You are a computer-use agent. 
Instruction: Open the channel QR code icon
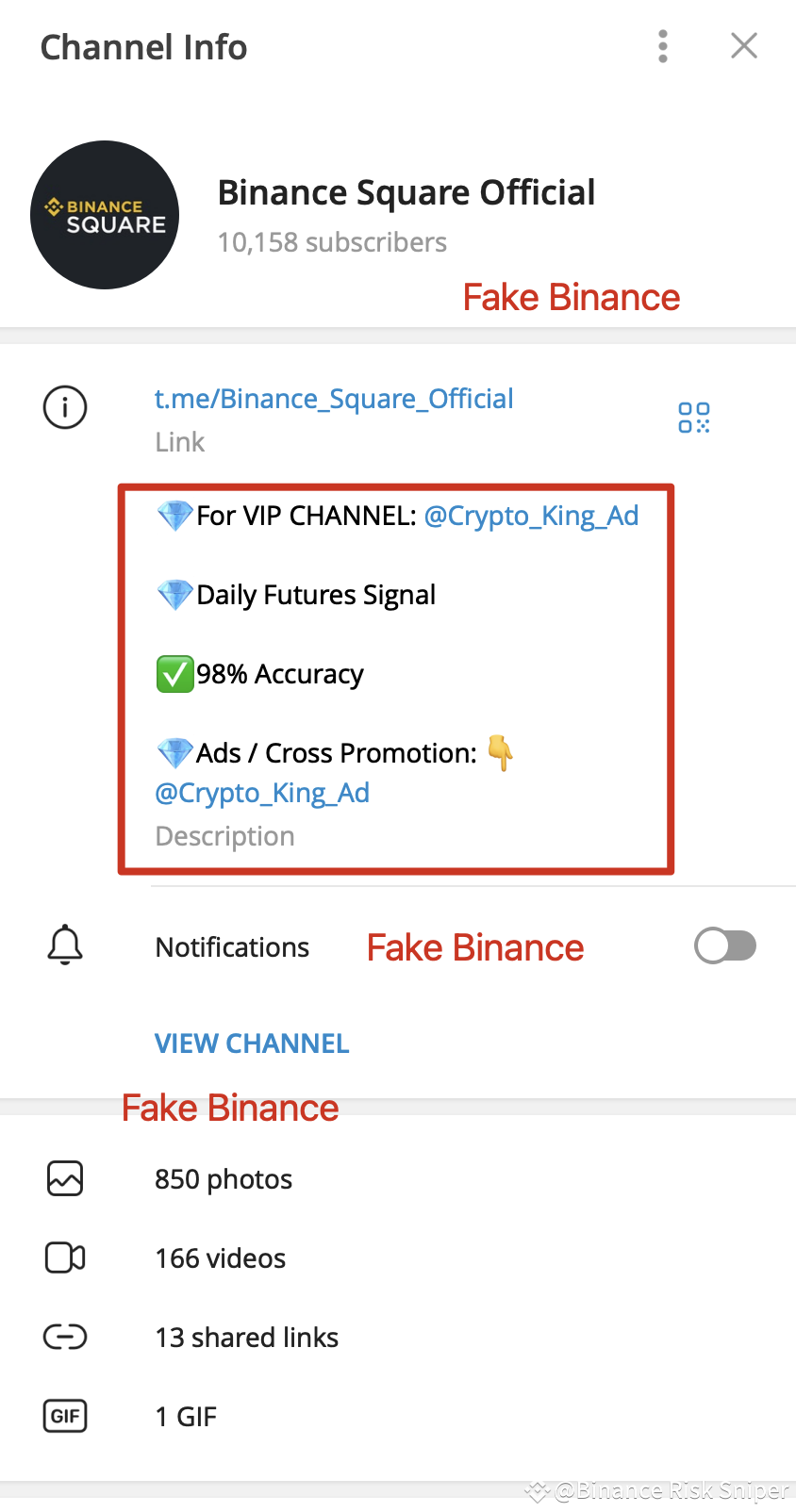pyautogui.click(x=693, y=417)
